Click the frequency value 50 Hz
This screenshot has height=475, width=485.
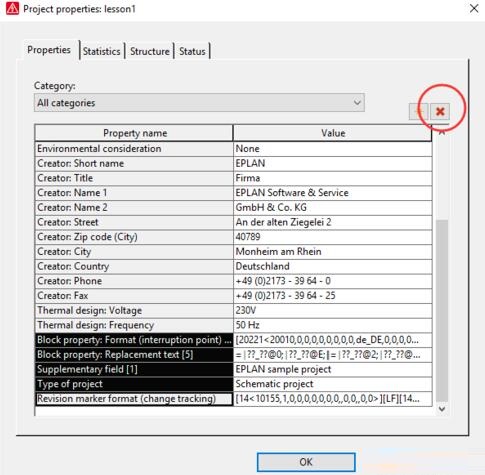coord(332,325)
